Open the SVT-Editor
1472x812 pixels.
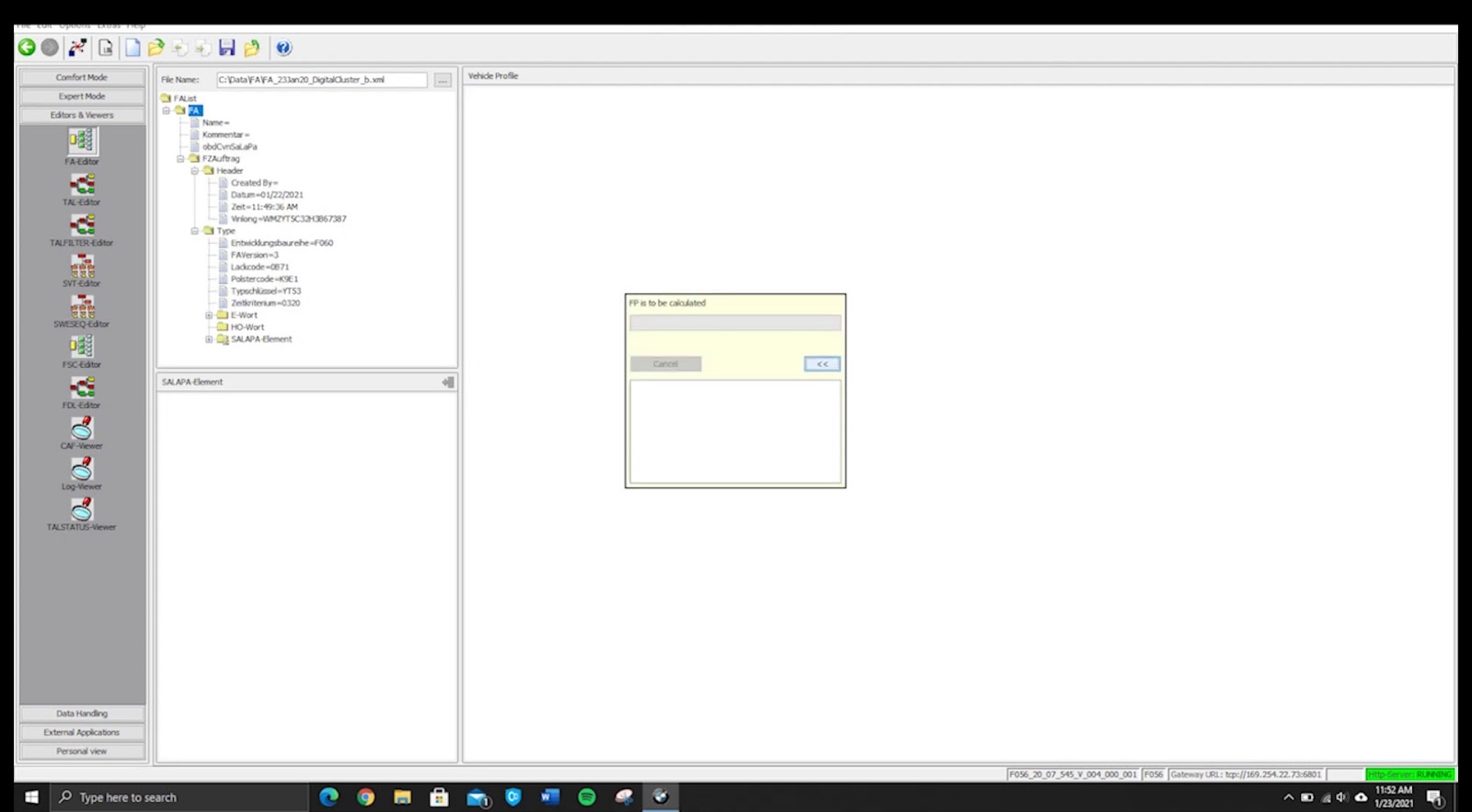click(x=82, y=270)
